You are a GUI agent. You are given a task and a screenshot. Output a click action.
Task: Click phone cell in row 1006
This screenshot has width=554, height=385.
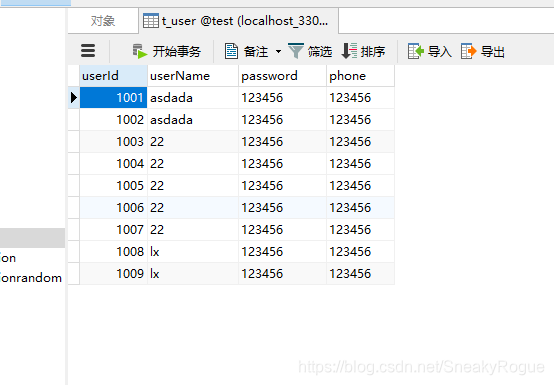click(360, 208)
